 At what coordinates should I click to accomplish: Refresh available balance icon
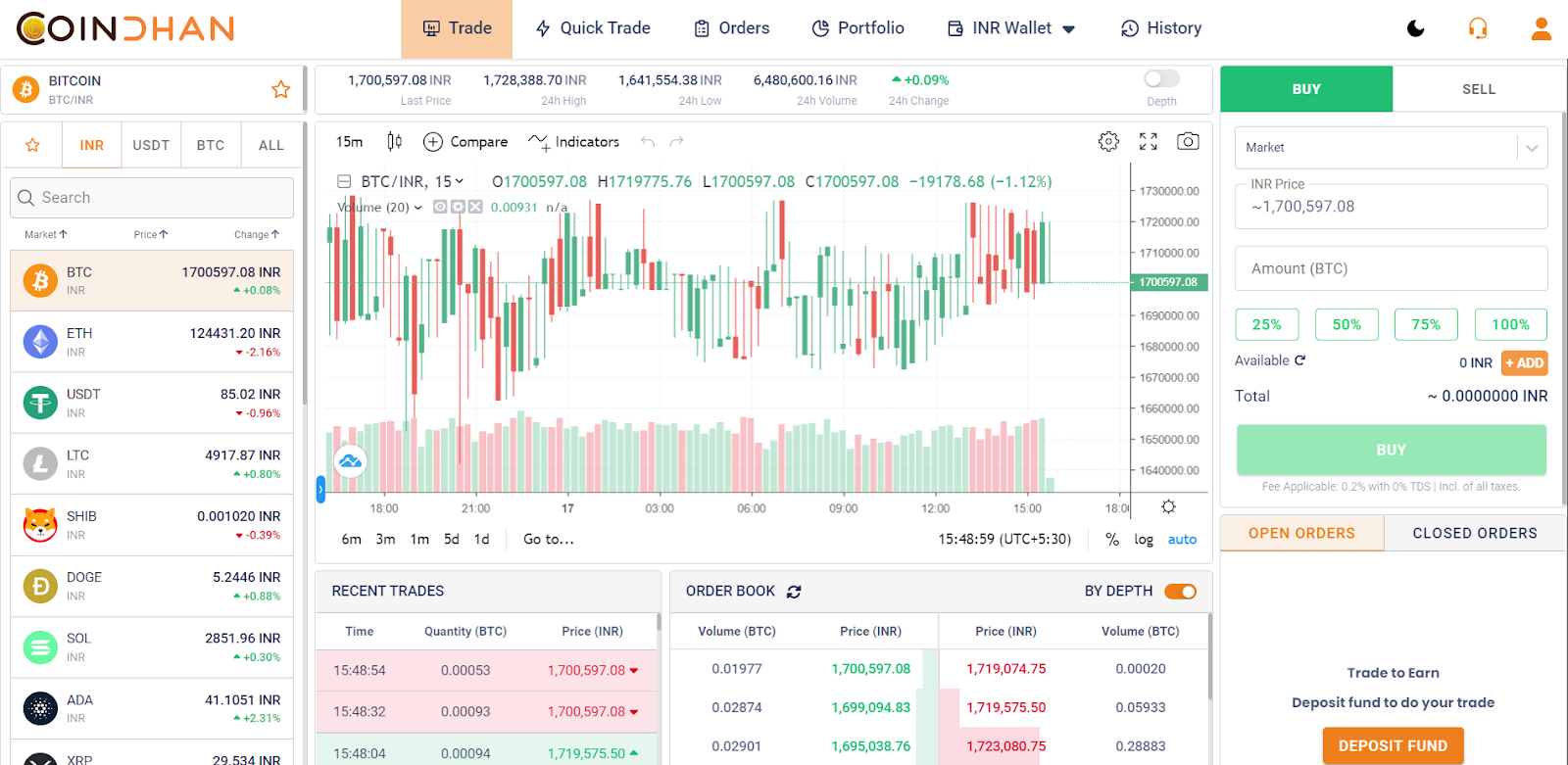coord(1300,360)
